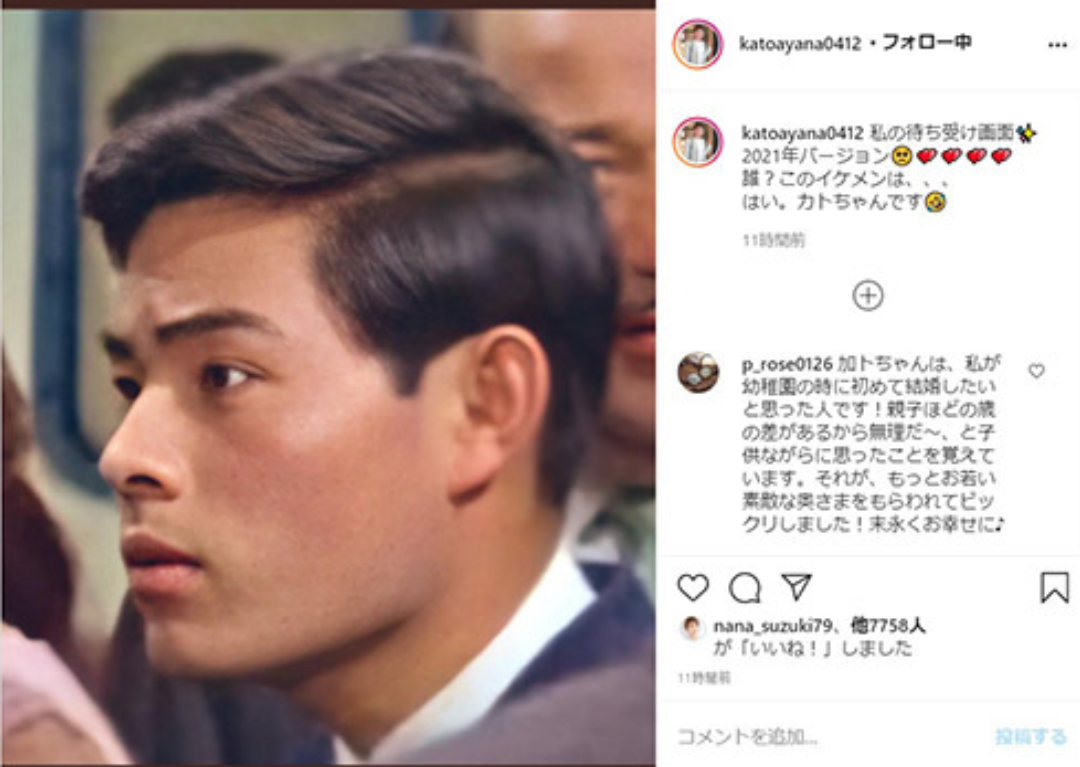This screenshot has height=767, width=1080.
Task: Open comments via speech bubble icon
Action: point(745,588)
